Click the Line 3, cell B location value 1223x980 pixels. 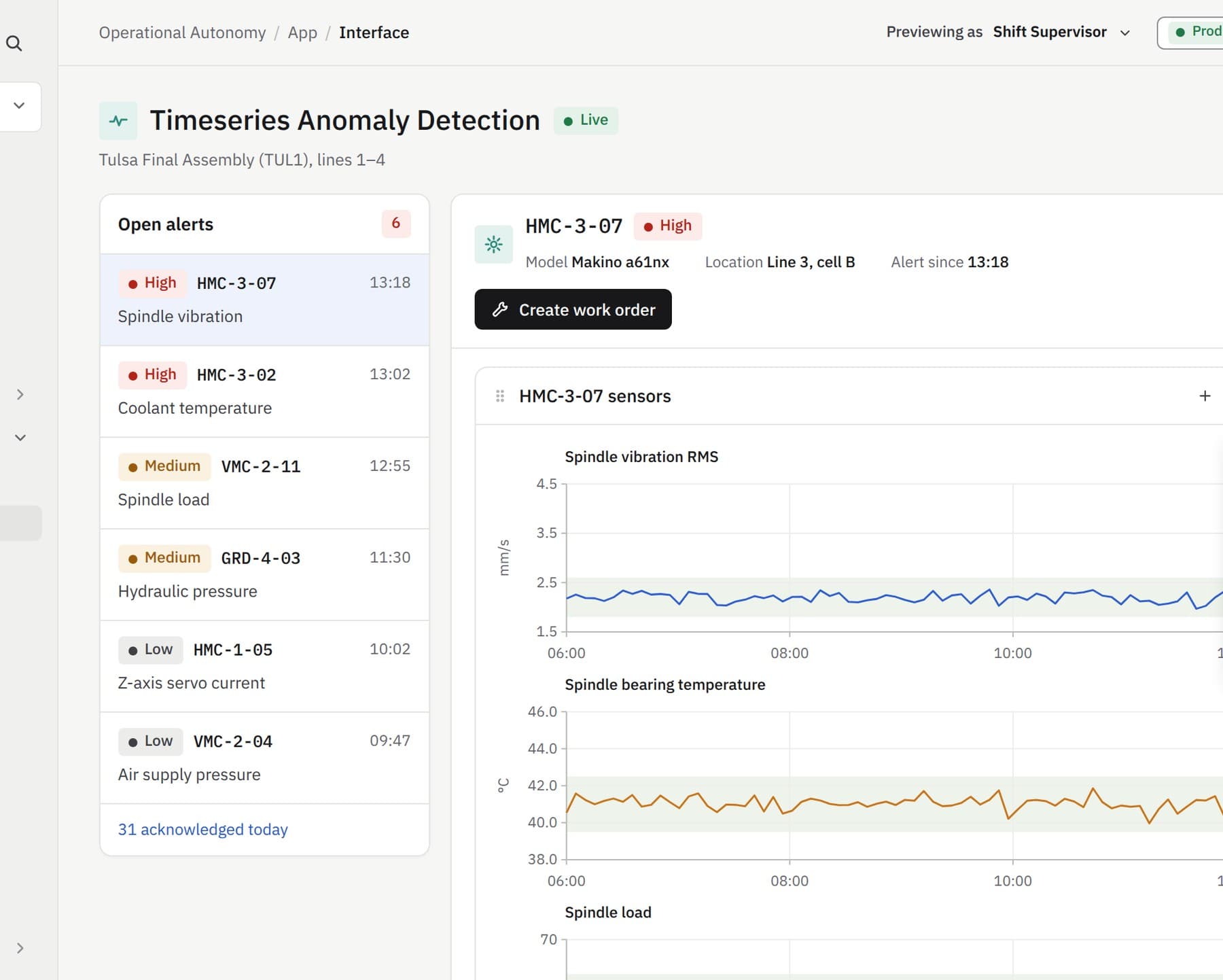[x=811, y=262]
